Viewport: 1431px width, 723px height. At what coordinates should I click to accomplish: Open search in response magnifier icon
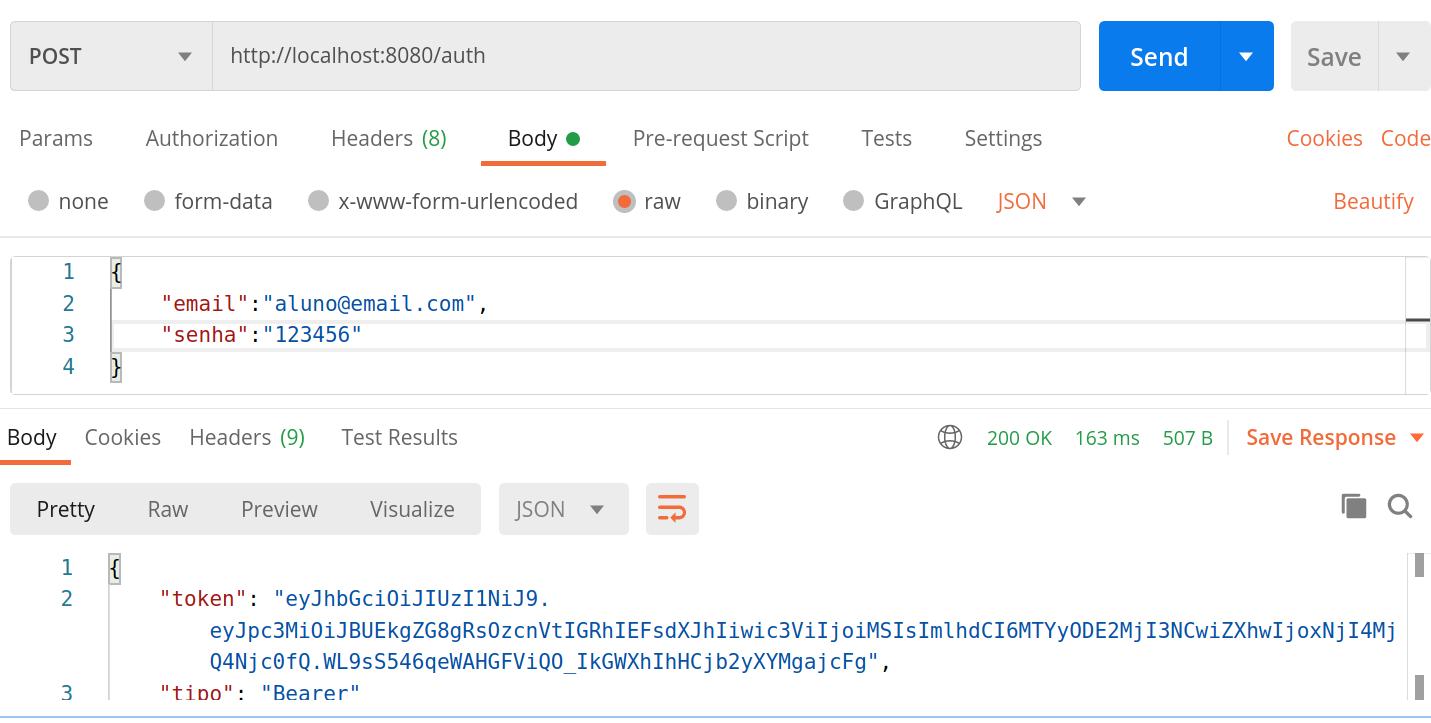[x=1400, y=506]
